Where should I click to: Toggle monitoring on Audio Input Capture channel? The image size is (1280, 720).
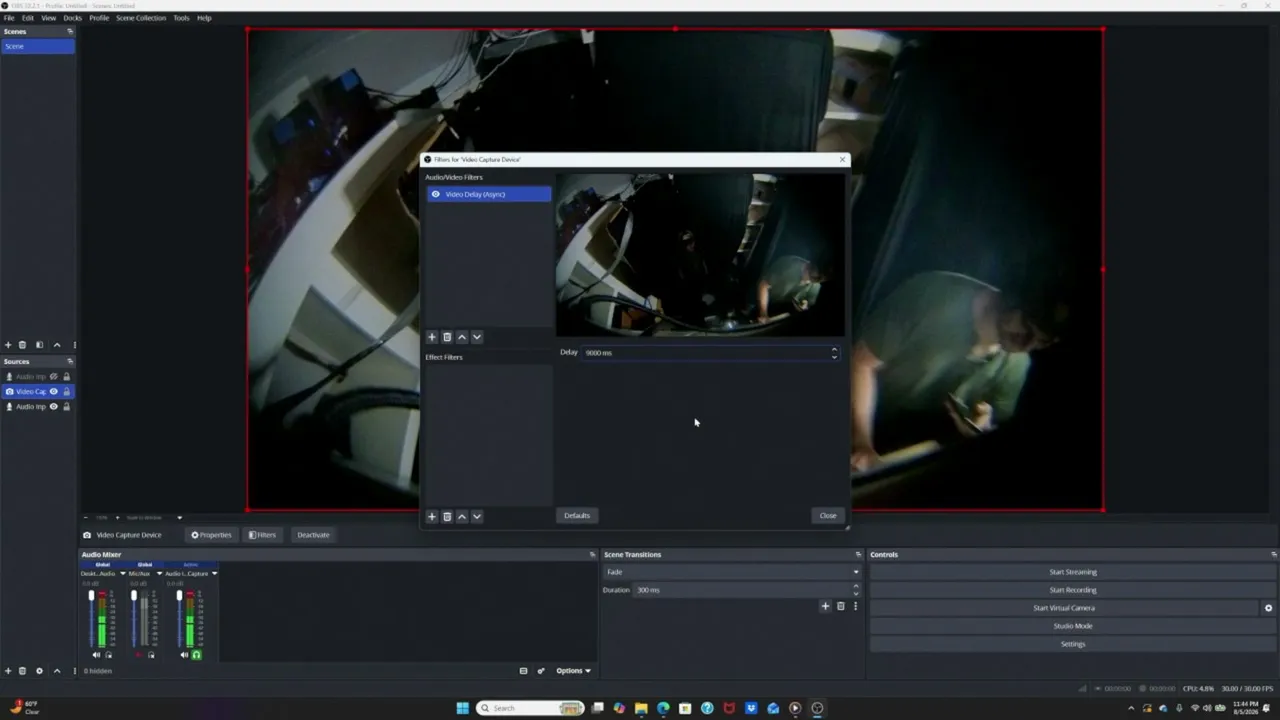click(x=196, y=655)
